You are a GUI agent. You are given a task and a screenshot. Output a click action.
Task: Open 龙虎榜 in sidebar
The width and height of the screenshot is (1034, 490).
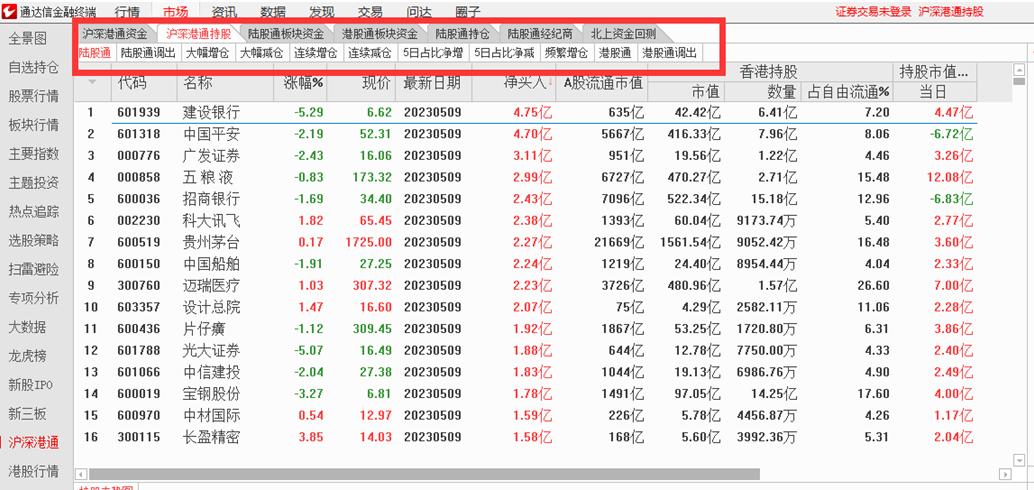(x=28, y=356)
